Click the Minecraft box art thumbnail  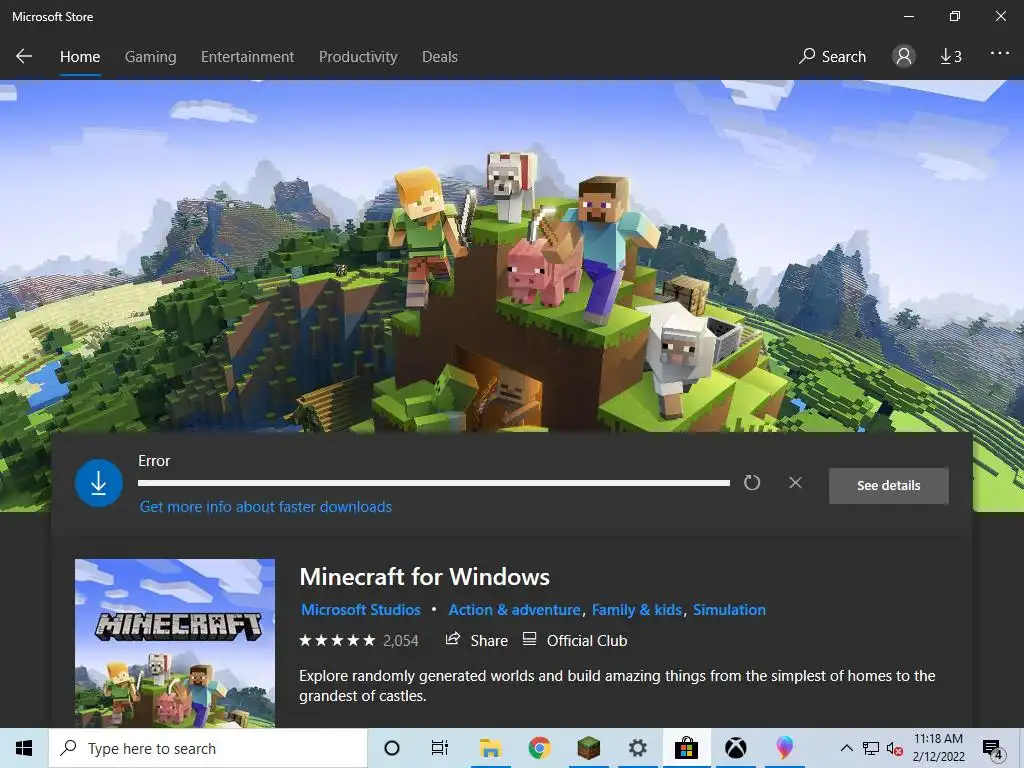174,643
